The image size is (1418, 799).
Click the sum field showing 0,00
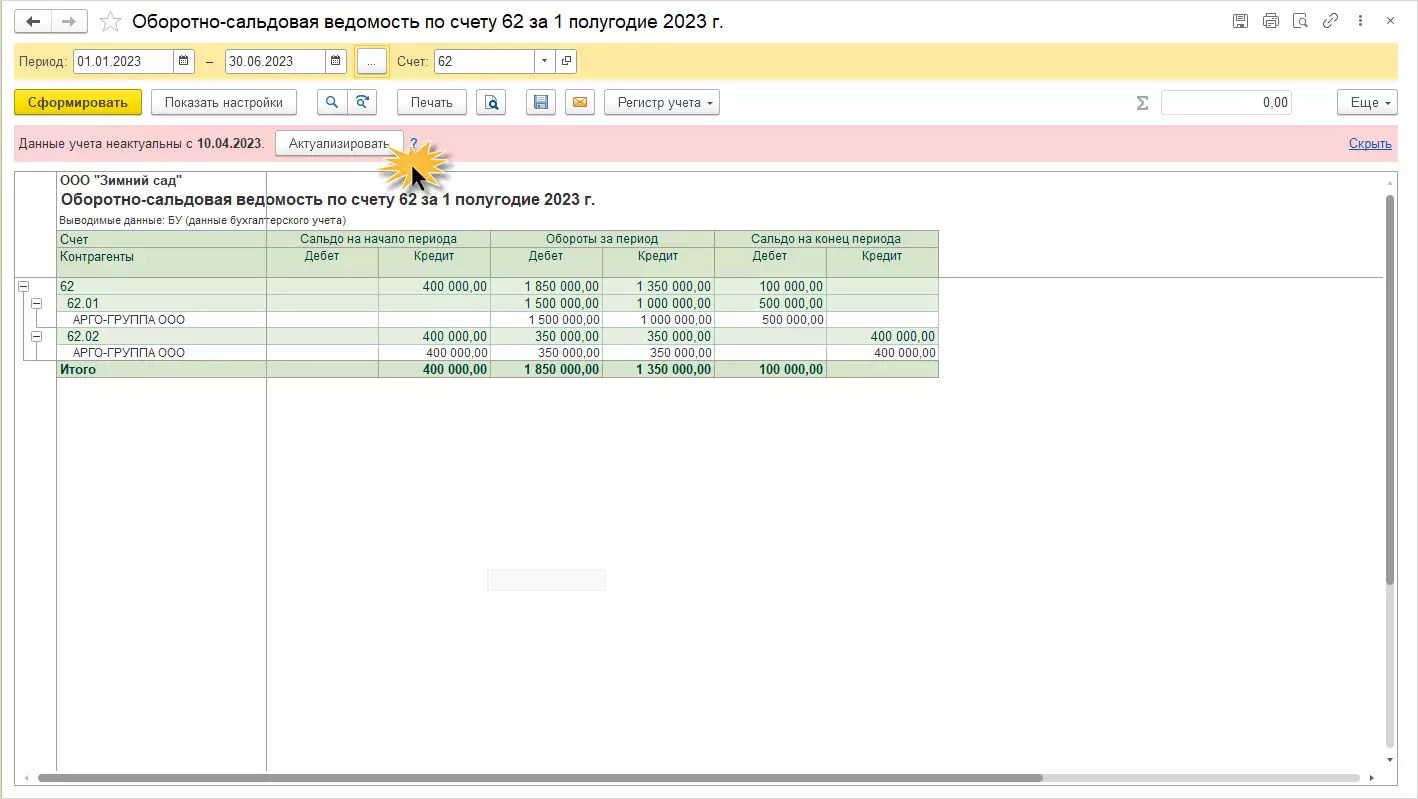click(x=1226, y=102)
